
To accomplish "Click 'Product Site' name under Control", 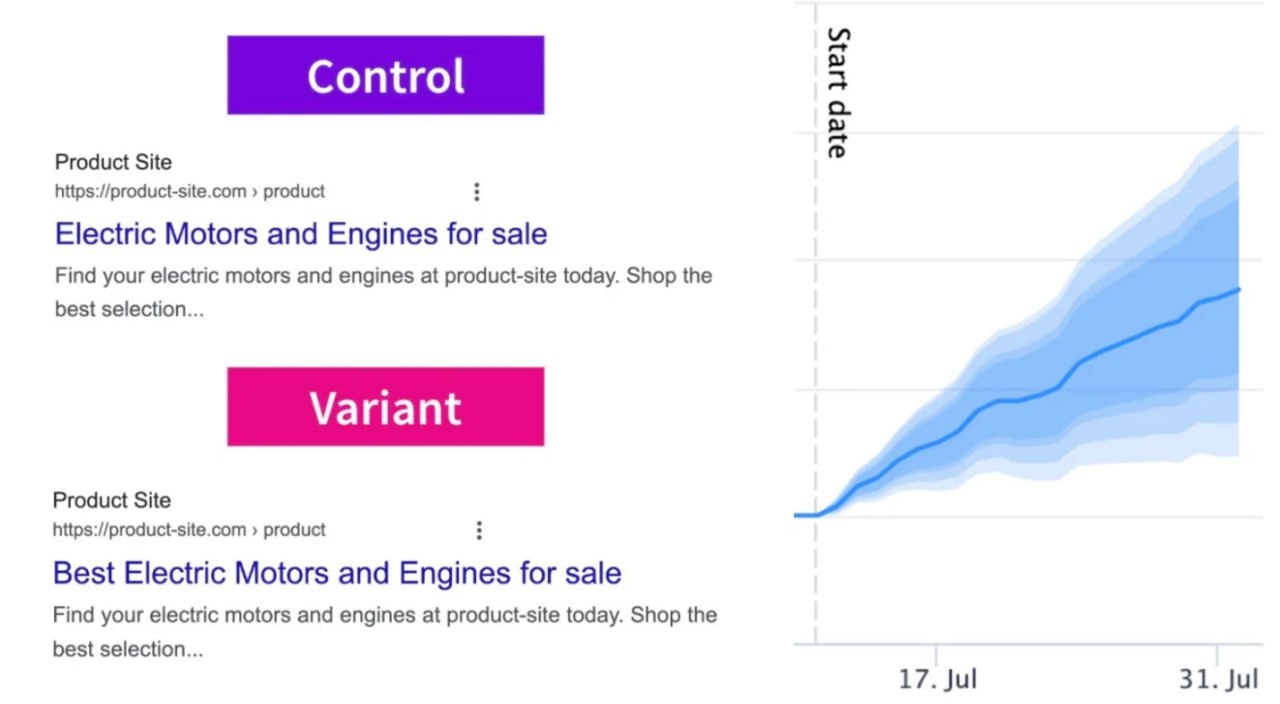I will [x=113, y=162].
